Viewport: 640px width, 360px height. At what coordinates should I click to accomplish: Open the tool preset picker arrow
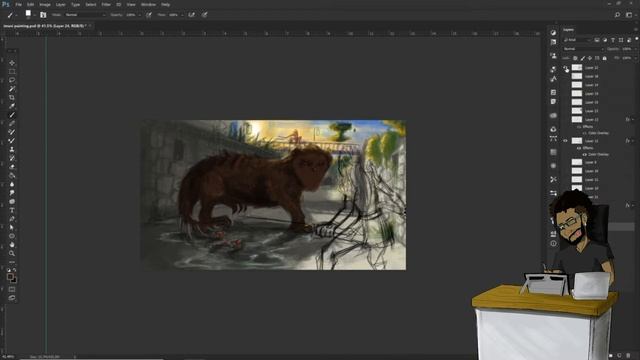pos(17,15)
